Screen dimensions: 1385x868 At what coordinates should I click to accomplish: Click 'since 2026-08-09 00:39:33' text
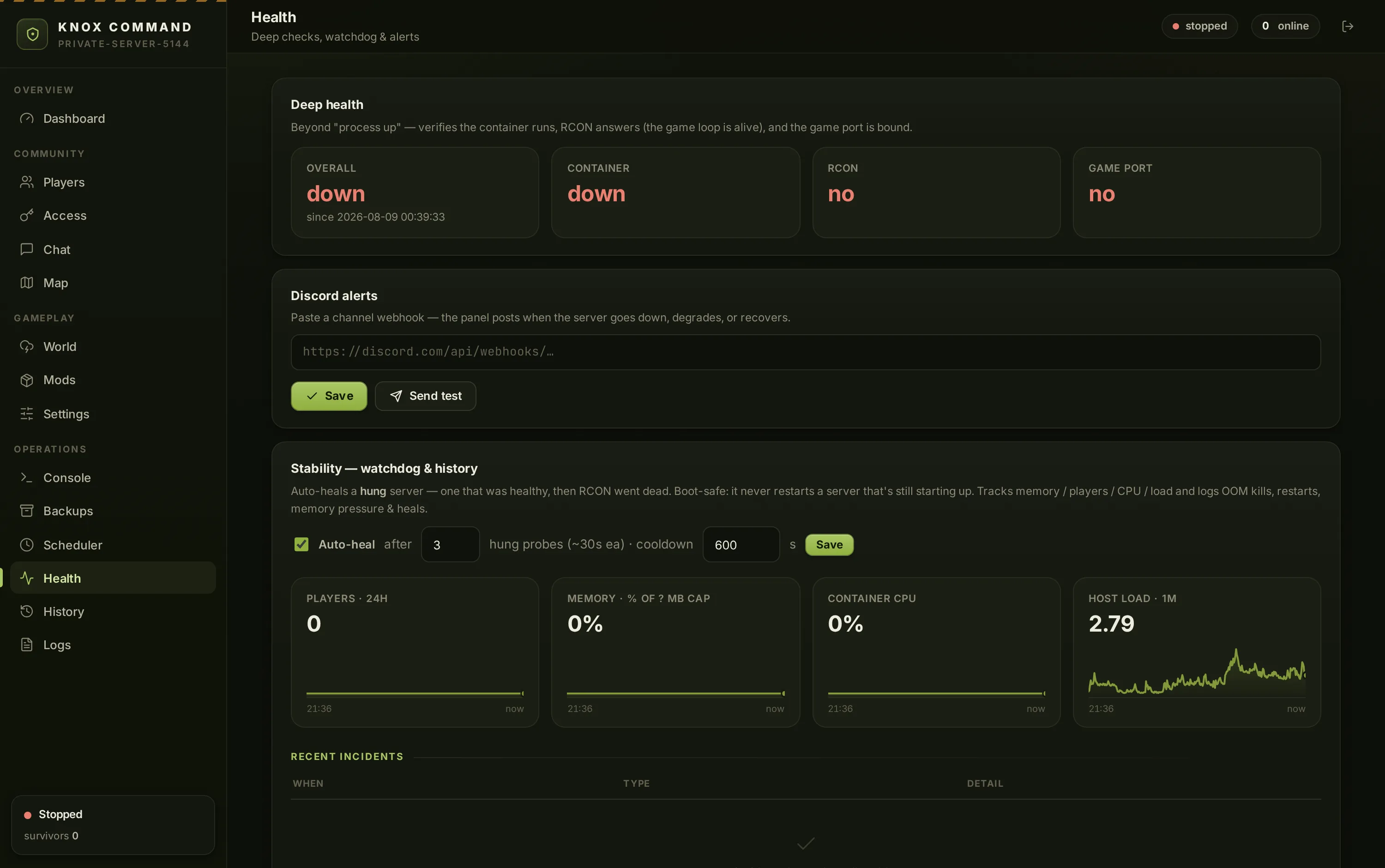[x=375, y=217]
